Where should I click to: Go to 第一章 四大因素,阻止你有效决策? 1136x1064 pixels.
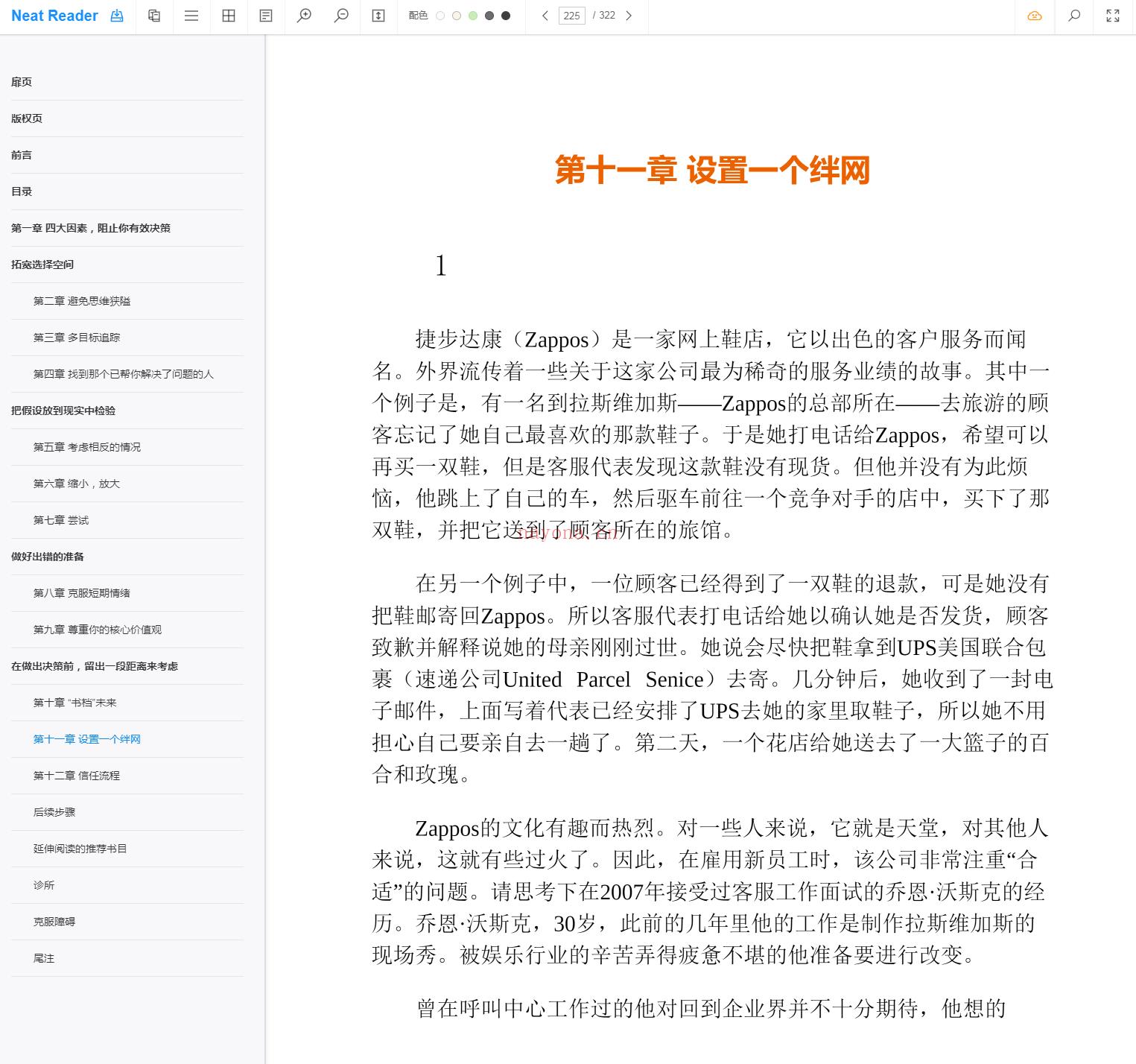pos(91,228)
